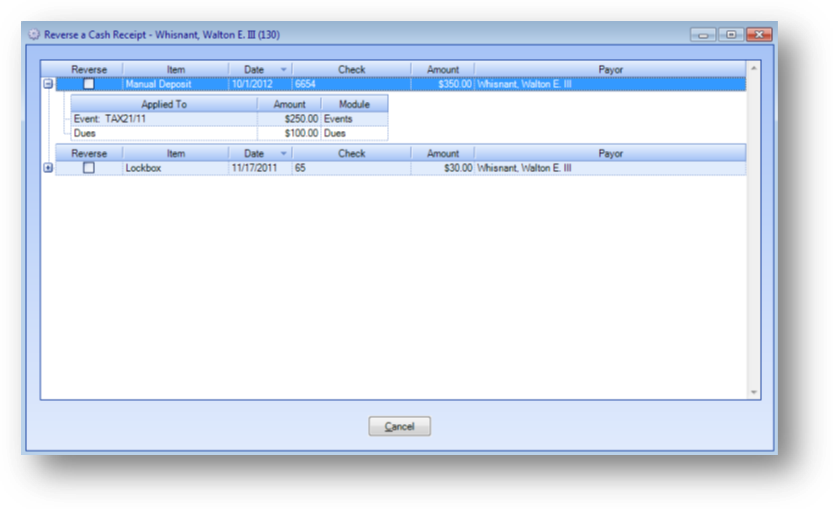833x509 pixels.
Task: Click the top Payor column header
Action: point(610,70)
